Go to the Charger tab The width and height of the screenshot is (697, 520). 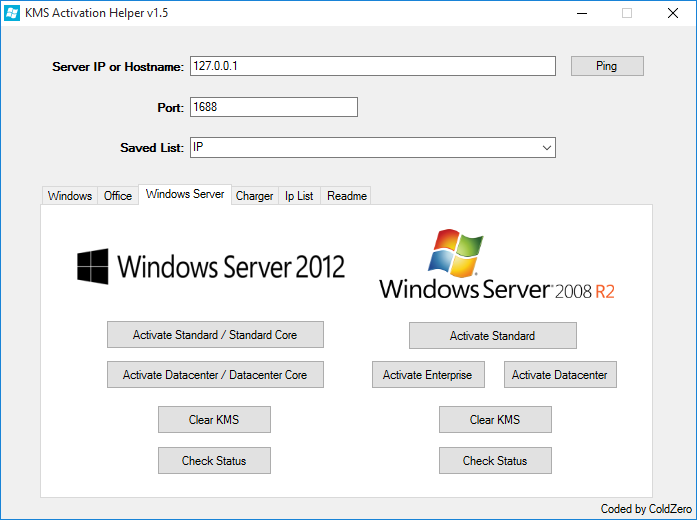point(254,196)
